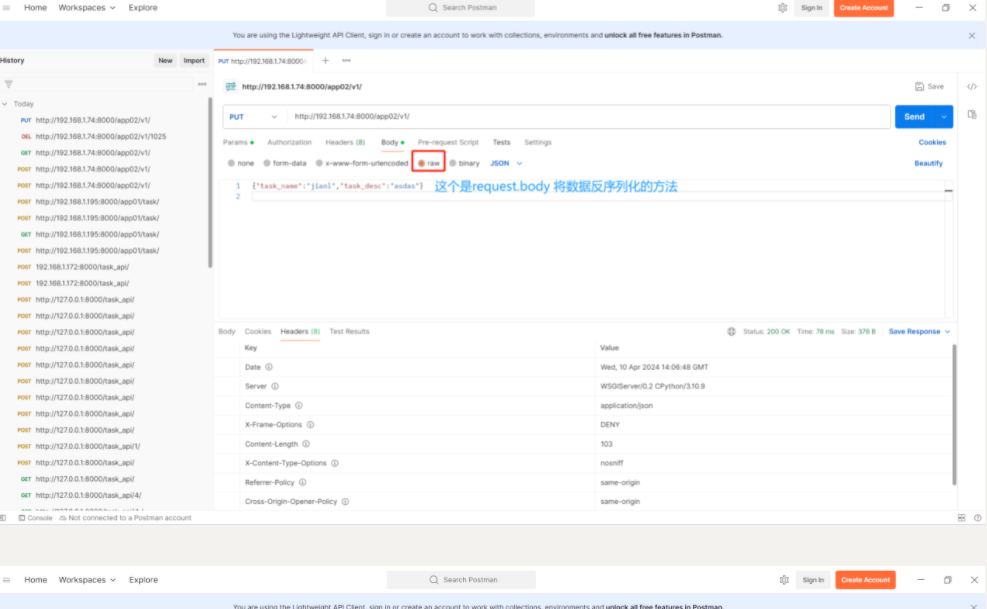Image resolution: width=987 pixels, height=609 pixels.
Task: Click the History sidebar scrollbar
Action: (210, 183)
